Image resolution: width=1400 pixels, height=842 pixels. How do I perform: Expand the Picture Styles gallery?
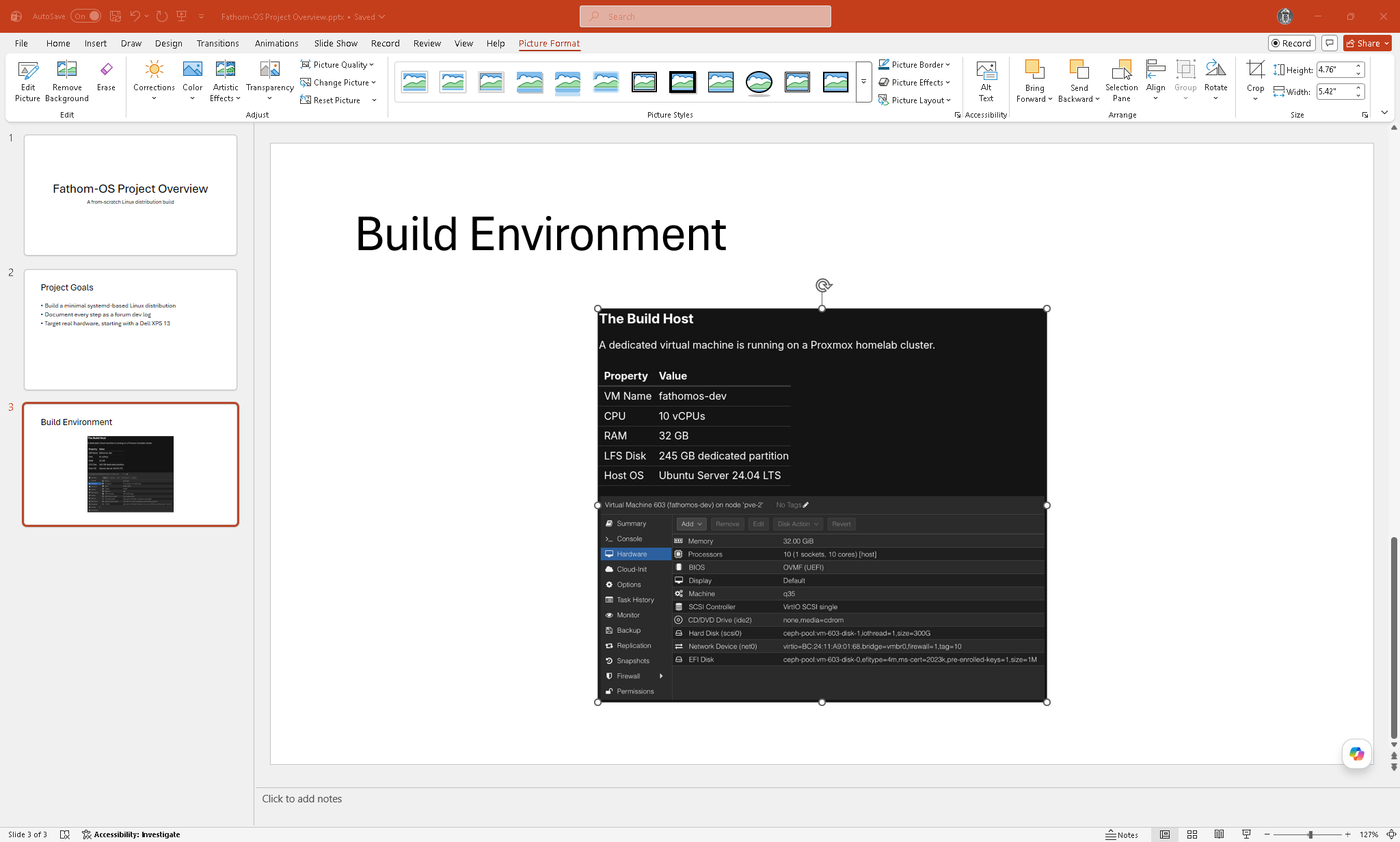pyautogui.click(x=863, y=82)
